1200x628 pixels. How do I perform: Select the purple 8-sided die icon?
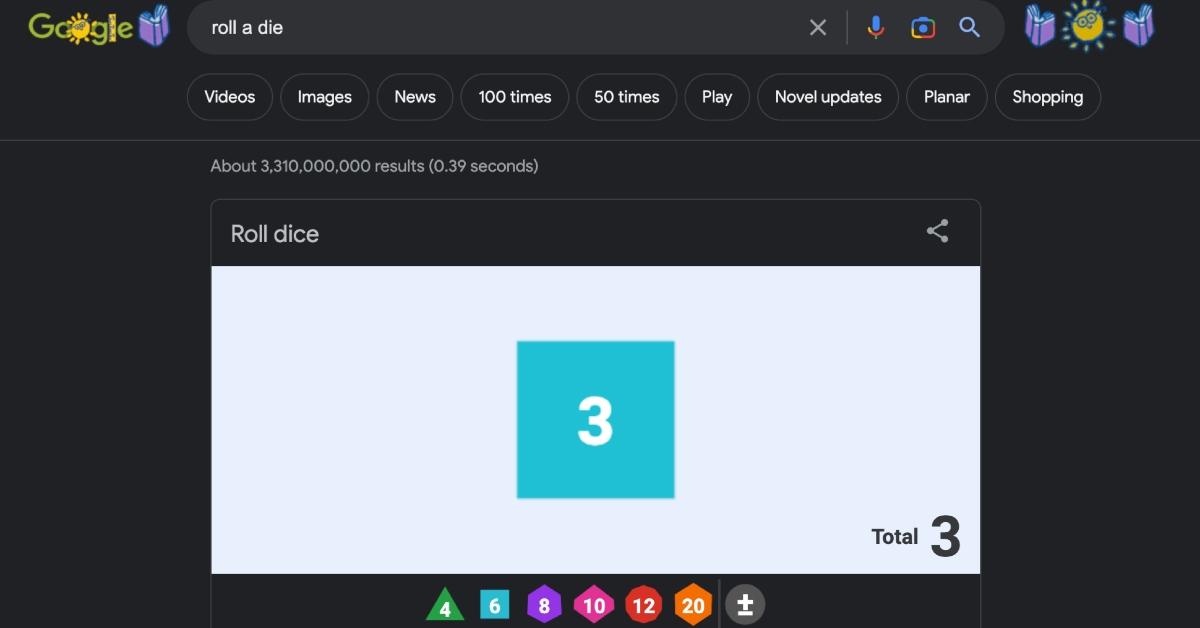point(544,605)
